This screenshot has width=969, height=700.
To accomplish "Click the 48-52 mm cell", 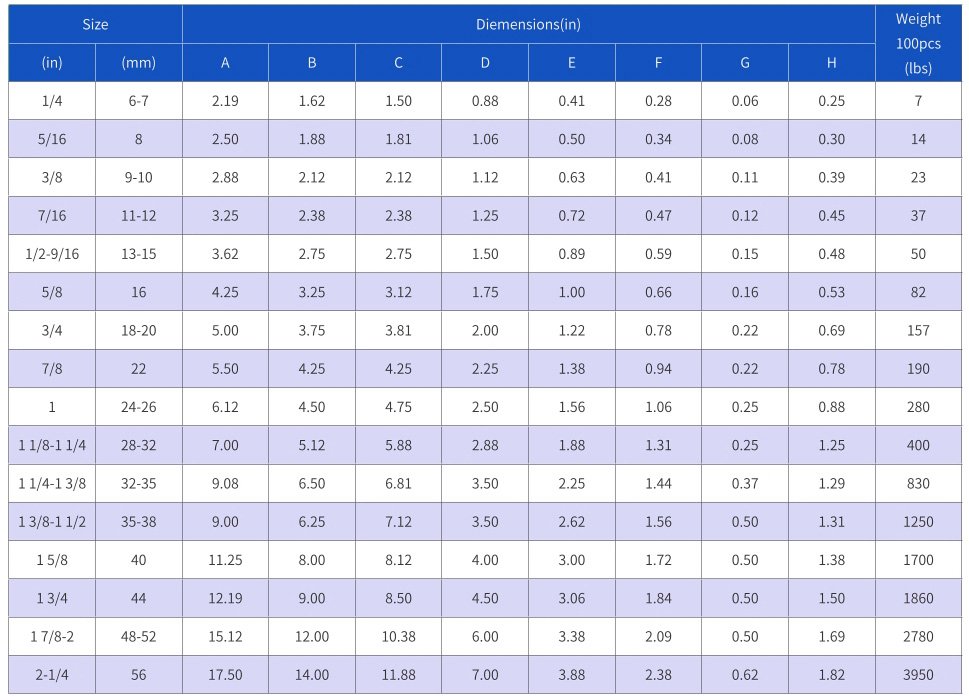I will point(138,637).
